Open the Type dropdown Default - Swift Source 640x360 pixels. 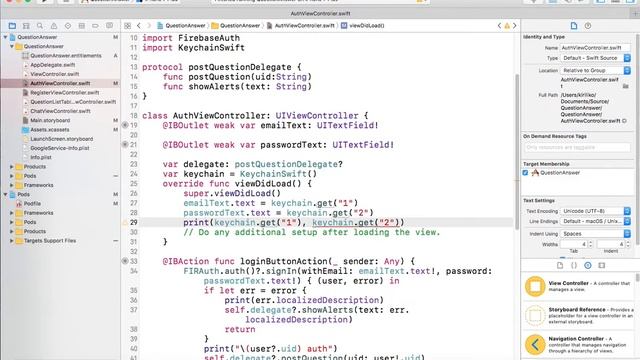(596, 58)
